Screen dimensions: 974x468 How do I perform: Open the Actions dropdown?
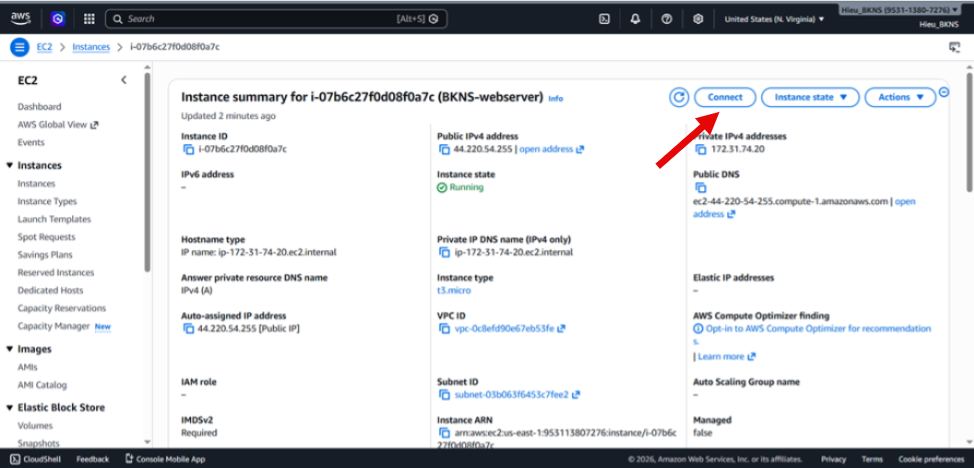click(900, 97)
